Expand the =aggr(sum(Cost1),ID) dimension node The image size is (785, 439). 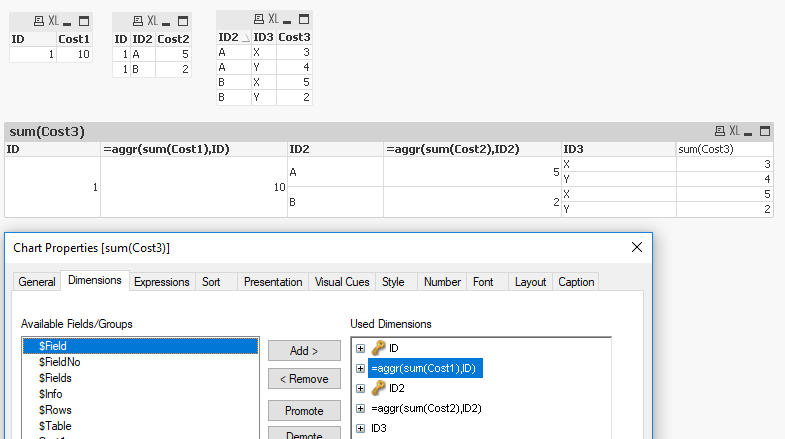coord(360,368)
